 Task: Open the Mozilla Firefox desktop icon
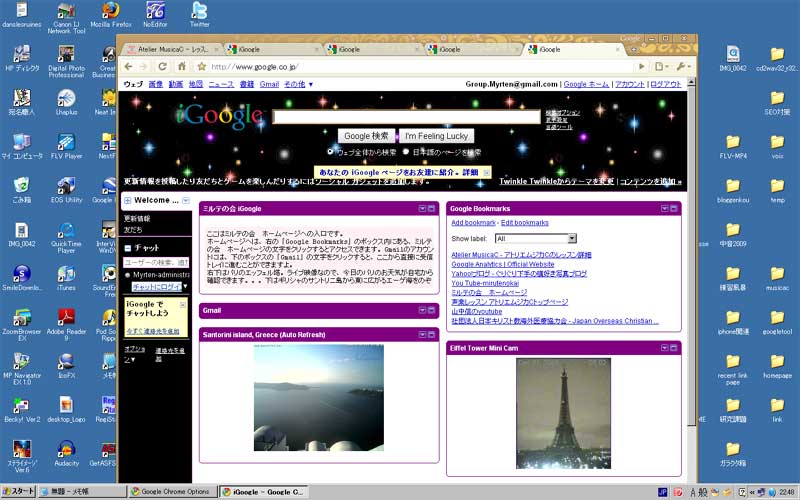tap(111, 15)
